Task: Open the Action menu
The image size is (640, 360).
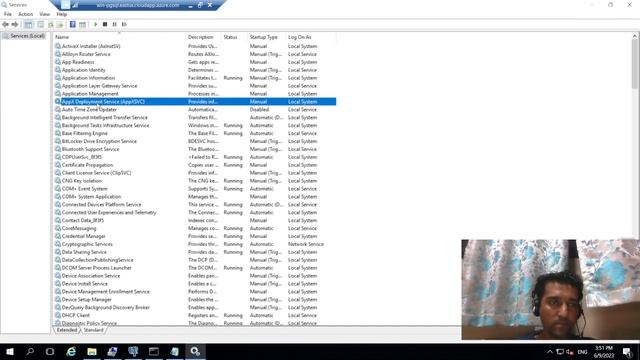Action: coord(25,14)
